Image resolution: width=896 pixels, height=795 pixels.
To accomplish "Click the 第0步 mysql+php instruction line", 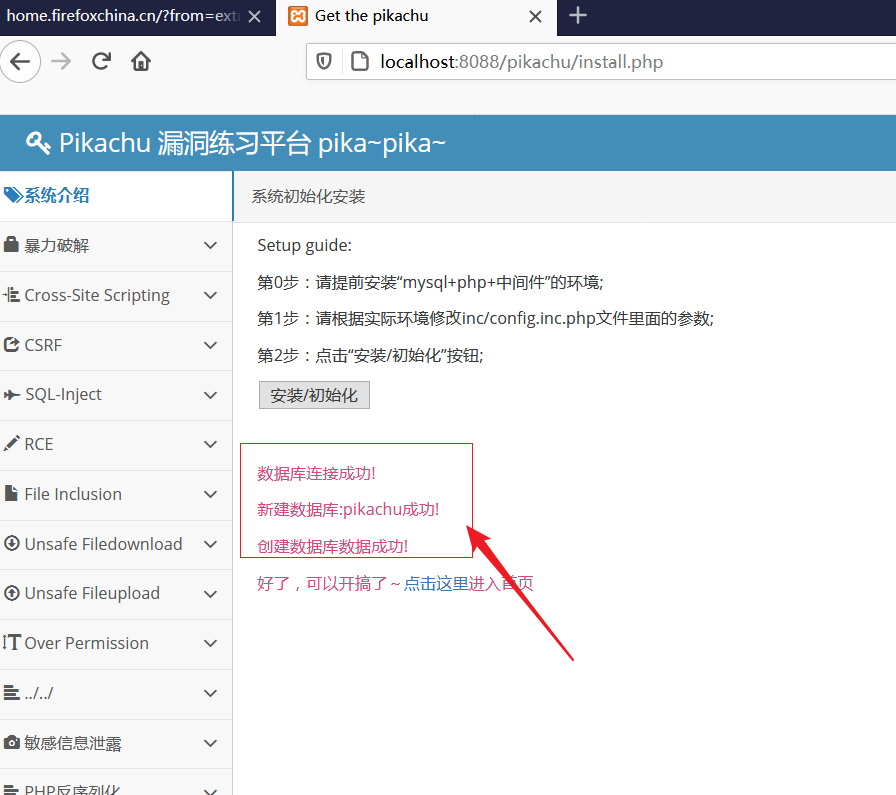I will (430, 282).
